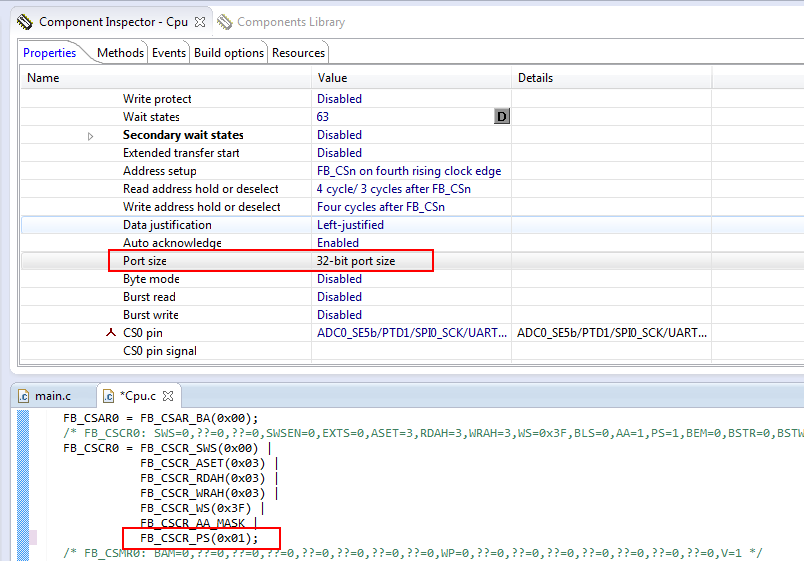Click the D default button beside Wait states
804x561 pixels.
pos(501,116)
